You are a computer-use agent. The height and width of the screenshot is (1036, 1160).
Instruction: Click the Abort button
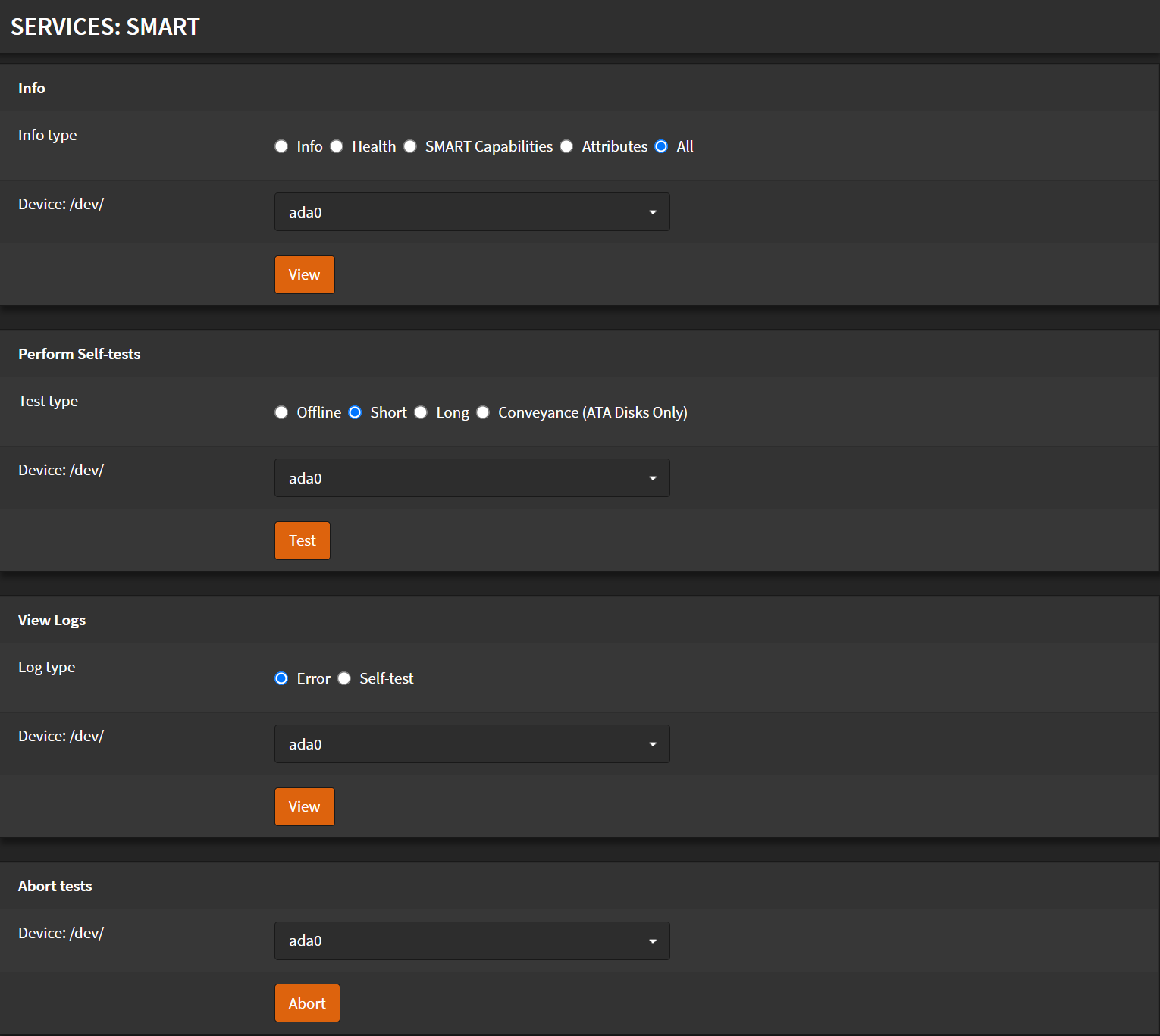coord(307,1003)
